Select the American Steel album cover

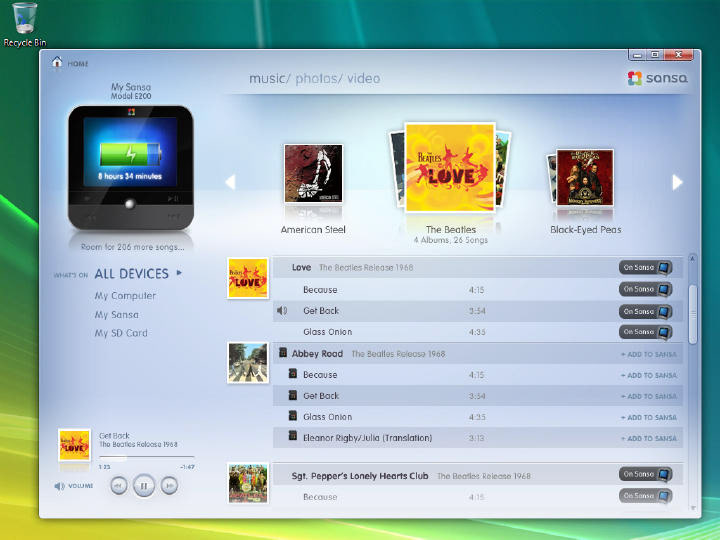(x=313, y=173)
